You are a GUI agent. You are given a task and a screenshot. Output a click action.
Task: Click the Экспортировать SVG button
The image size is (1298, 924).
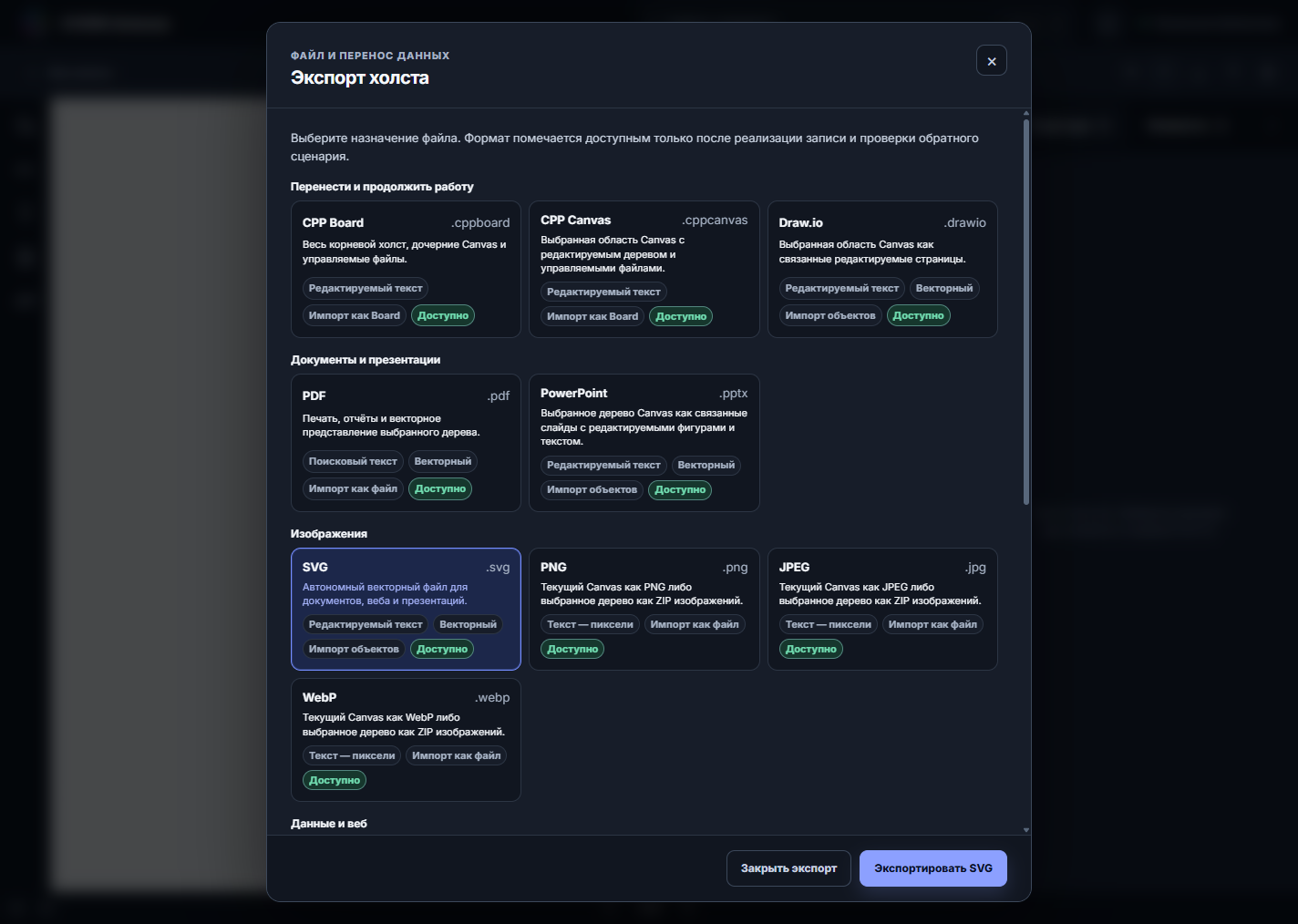tap(933, 868)
